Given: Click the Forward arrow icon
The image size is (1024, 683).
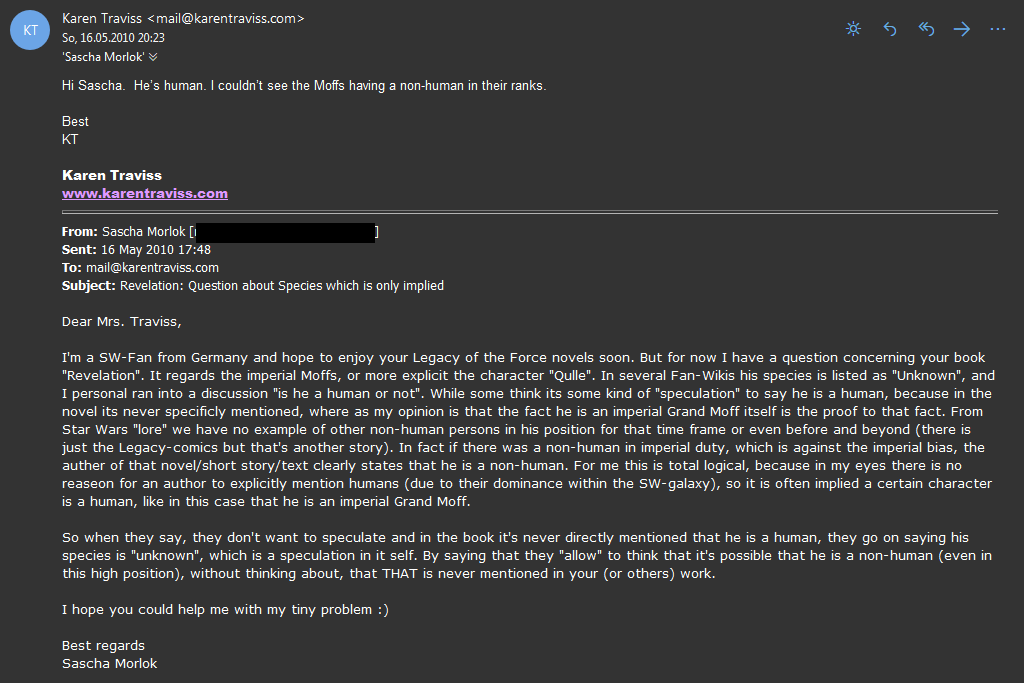Looking at the screenshot, I should [x=961, y=29].
